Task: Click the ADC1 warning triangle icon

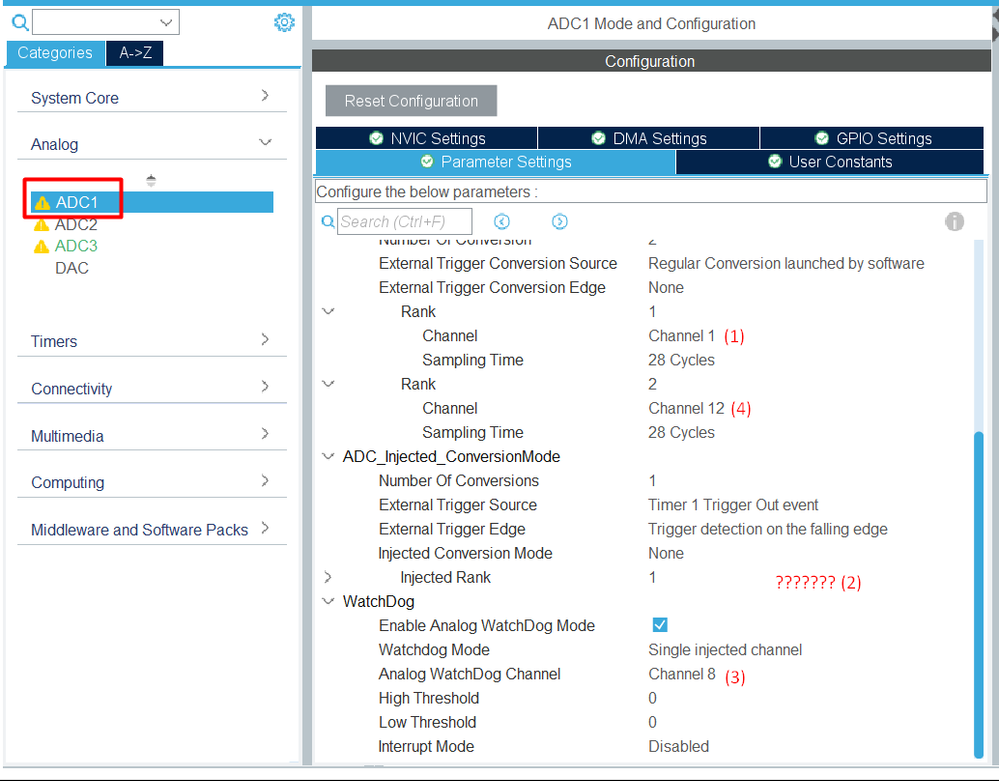Action: 42,203
